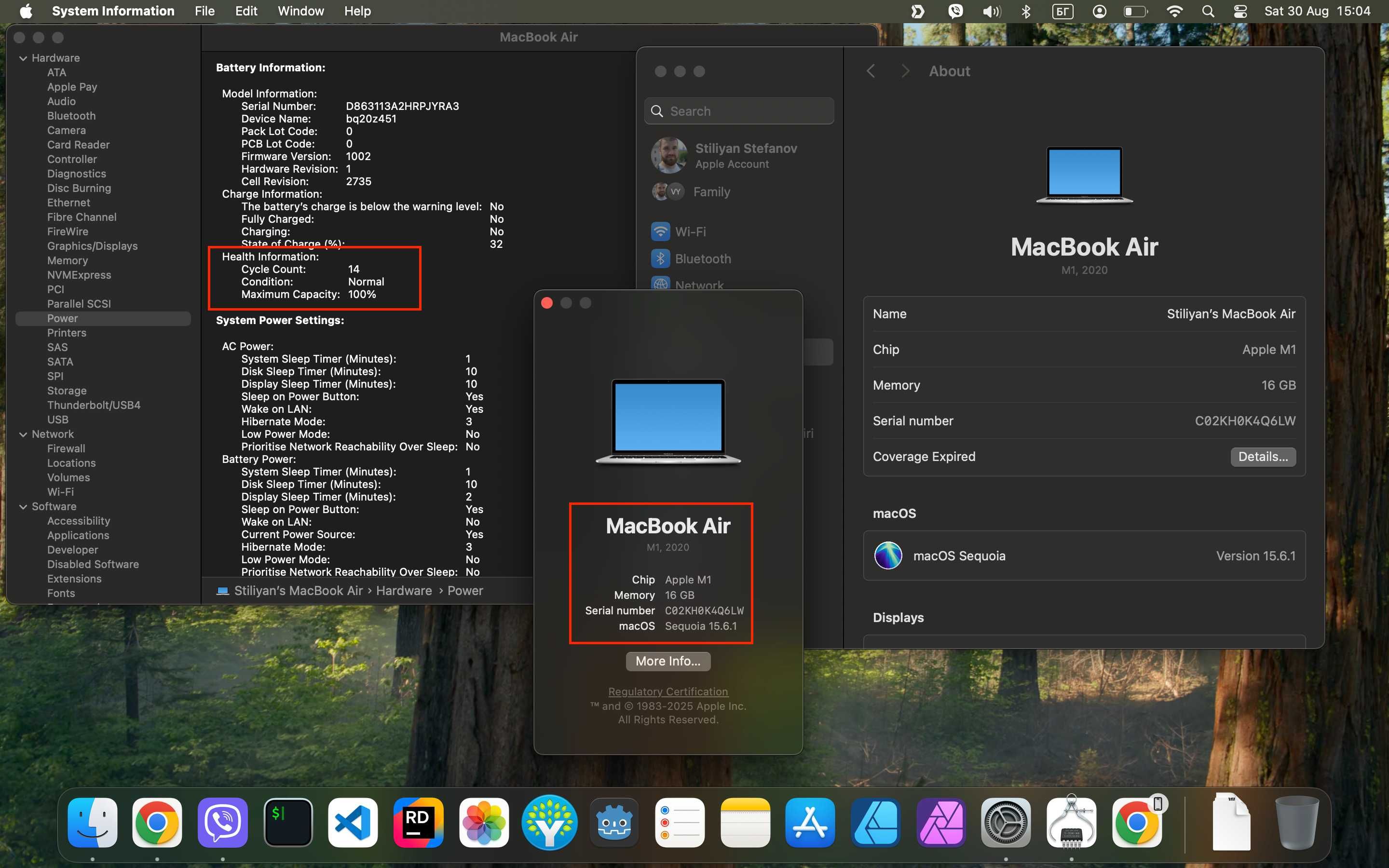Select Thunderbolt/USB4 in sidebar
The height and width of the screenshot is (868, 1389).
click(x=94, y=405)
